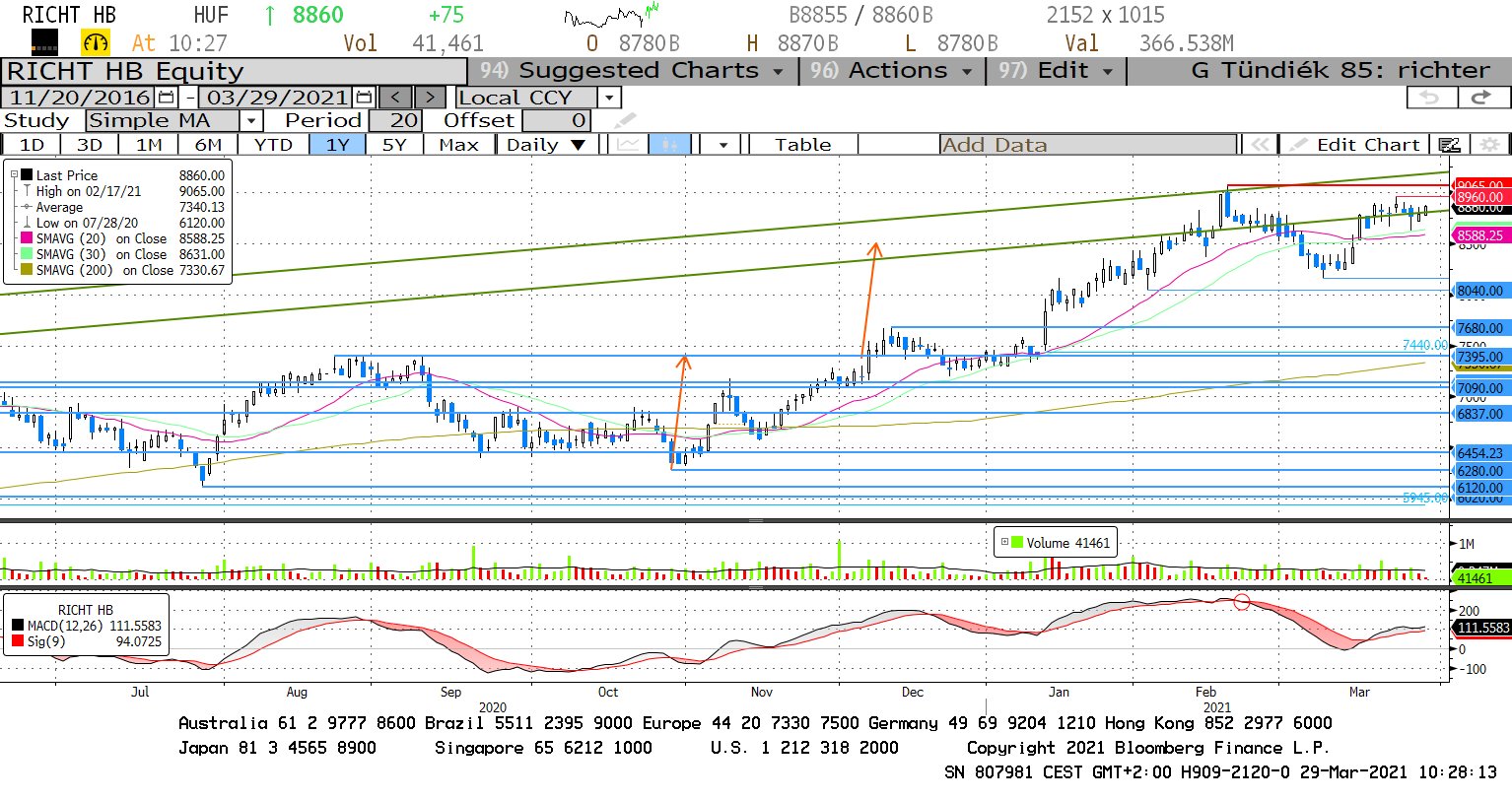Screen dimensions: 1512x801
Task: Shift the date range backward with left arrow
Action: pyautogui.click(x=395, y=98)
